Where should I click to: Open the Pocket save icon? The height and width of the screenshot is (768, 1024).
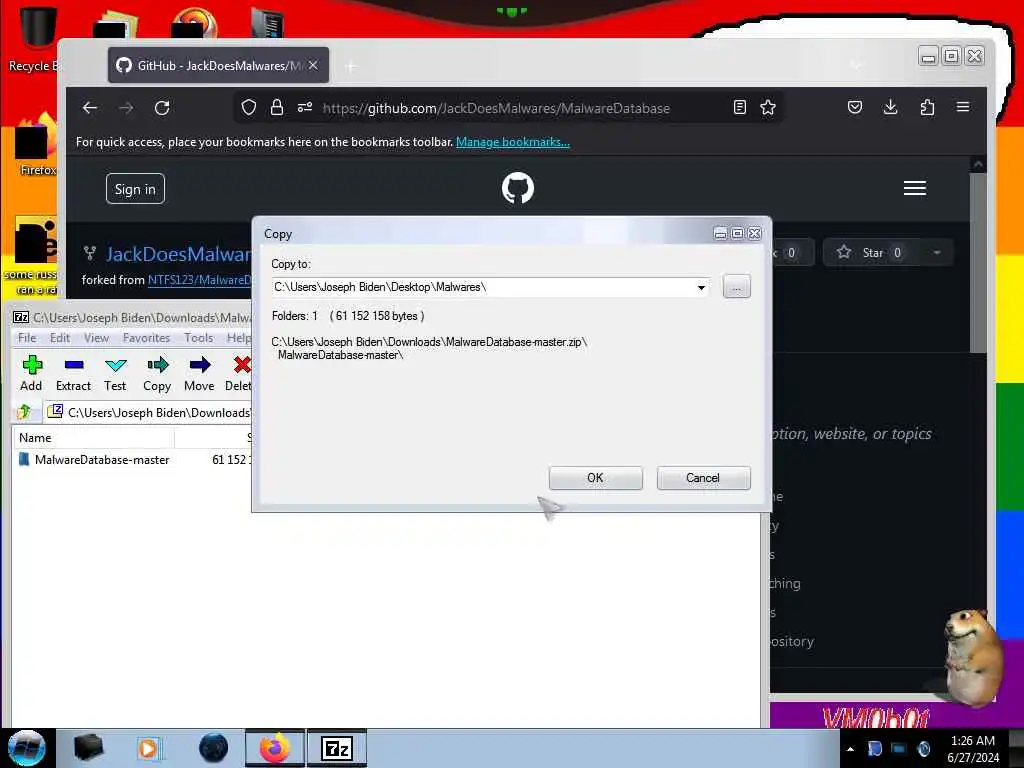pyautogui.click(x=855, y=108)
